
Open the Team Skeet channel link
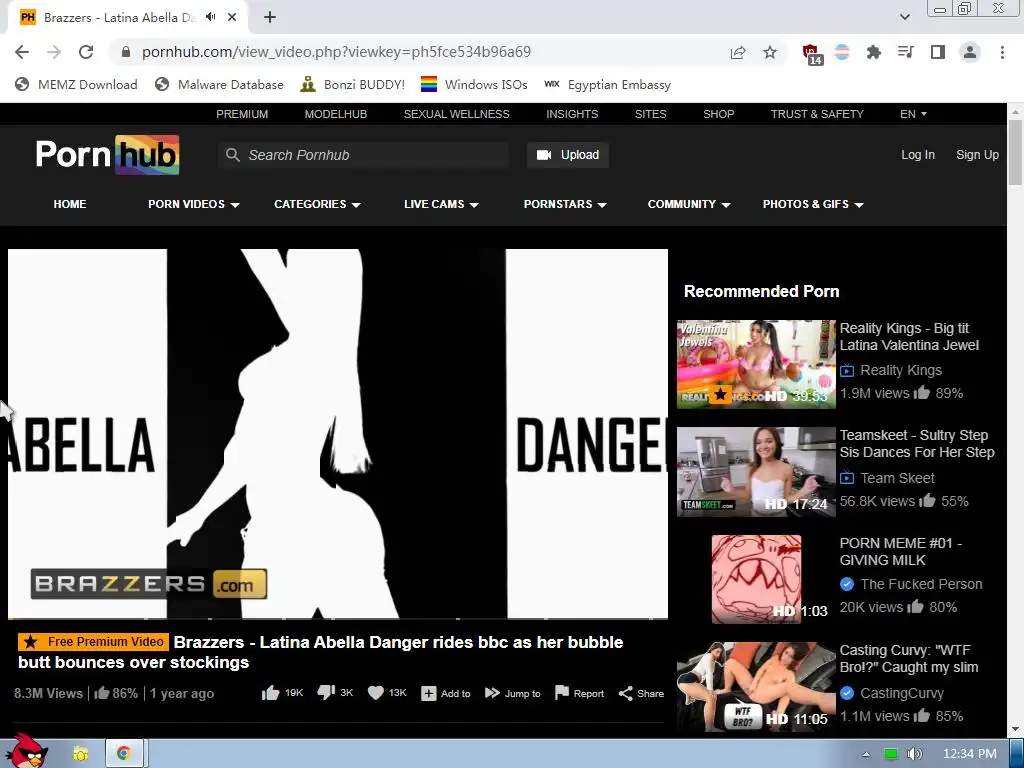pyautogui.click(x=897, y=478)
